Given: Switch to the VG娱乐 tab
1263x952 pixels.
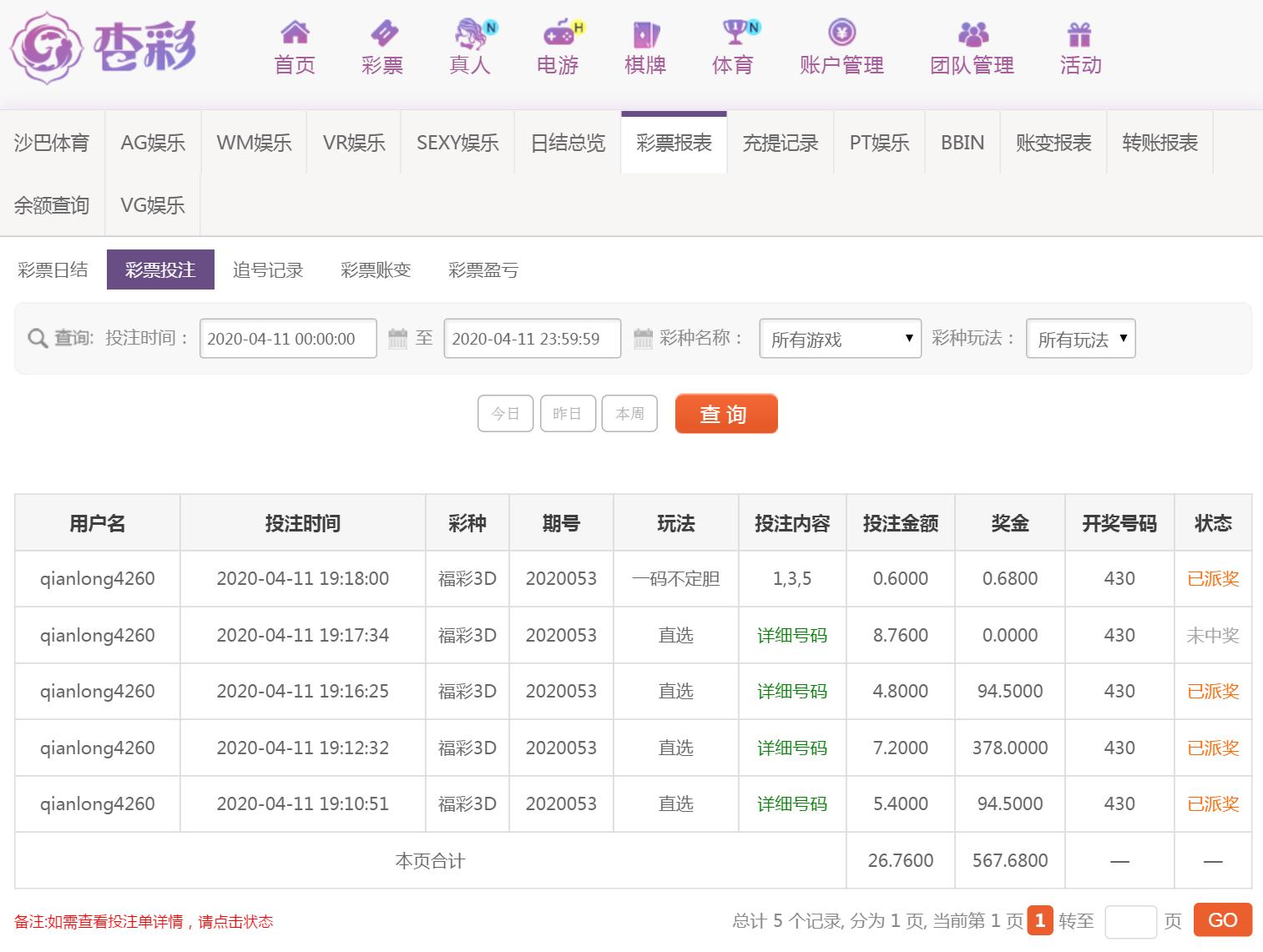Looking at the screenshot, I should (x=153, y=204).
